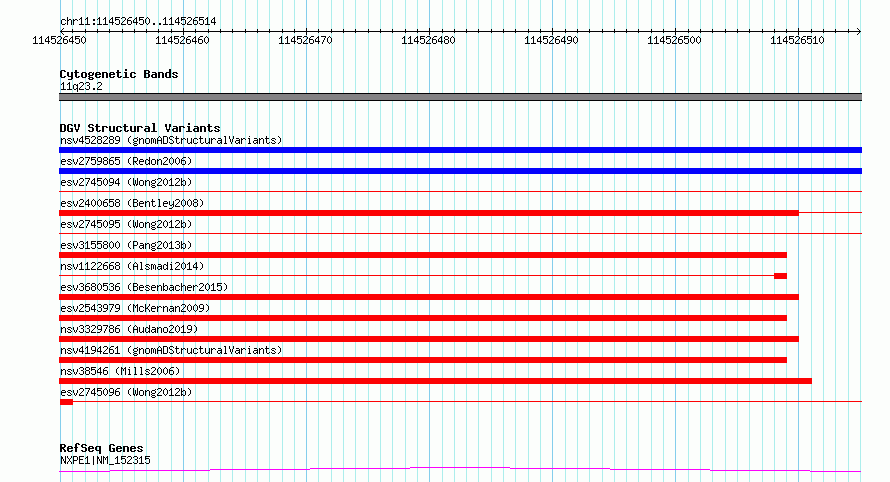The width and height of the screenshot is (890, 482).
Task: Select ruler position 114526460
Action: 182,40
